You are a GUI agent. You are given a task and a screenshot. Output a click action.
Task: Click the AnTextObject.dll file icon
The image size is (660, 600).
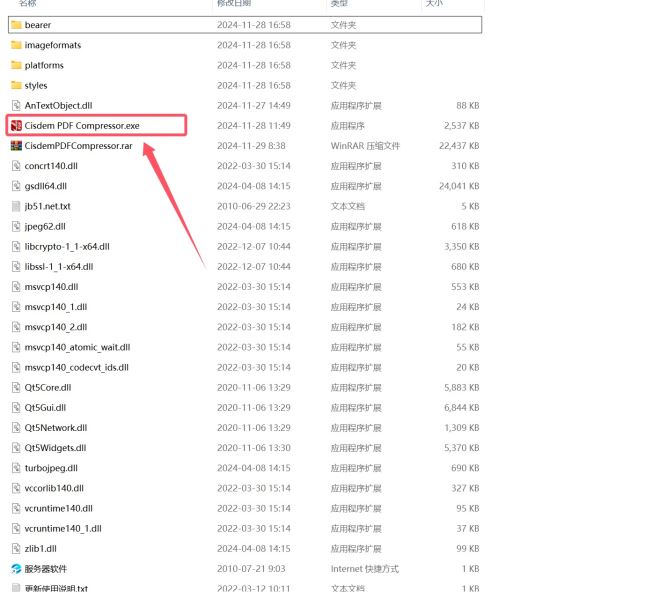tap(16, 105)
